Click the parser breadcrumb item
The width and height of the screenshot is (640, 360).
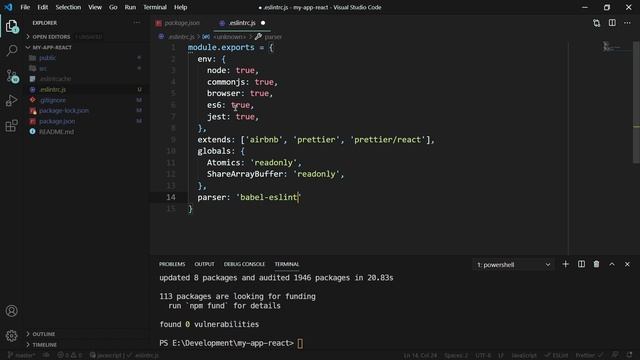tap(273, 37)
